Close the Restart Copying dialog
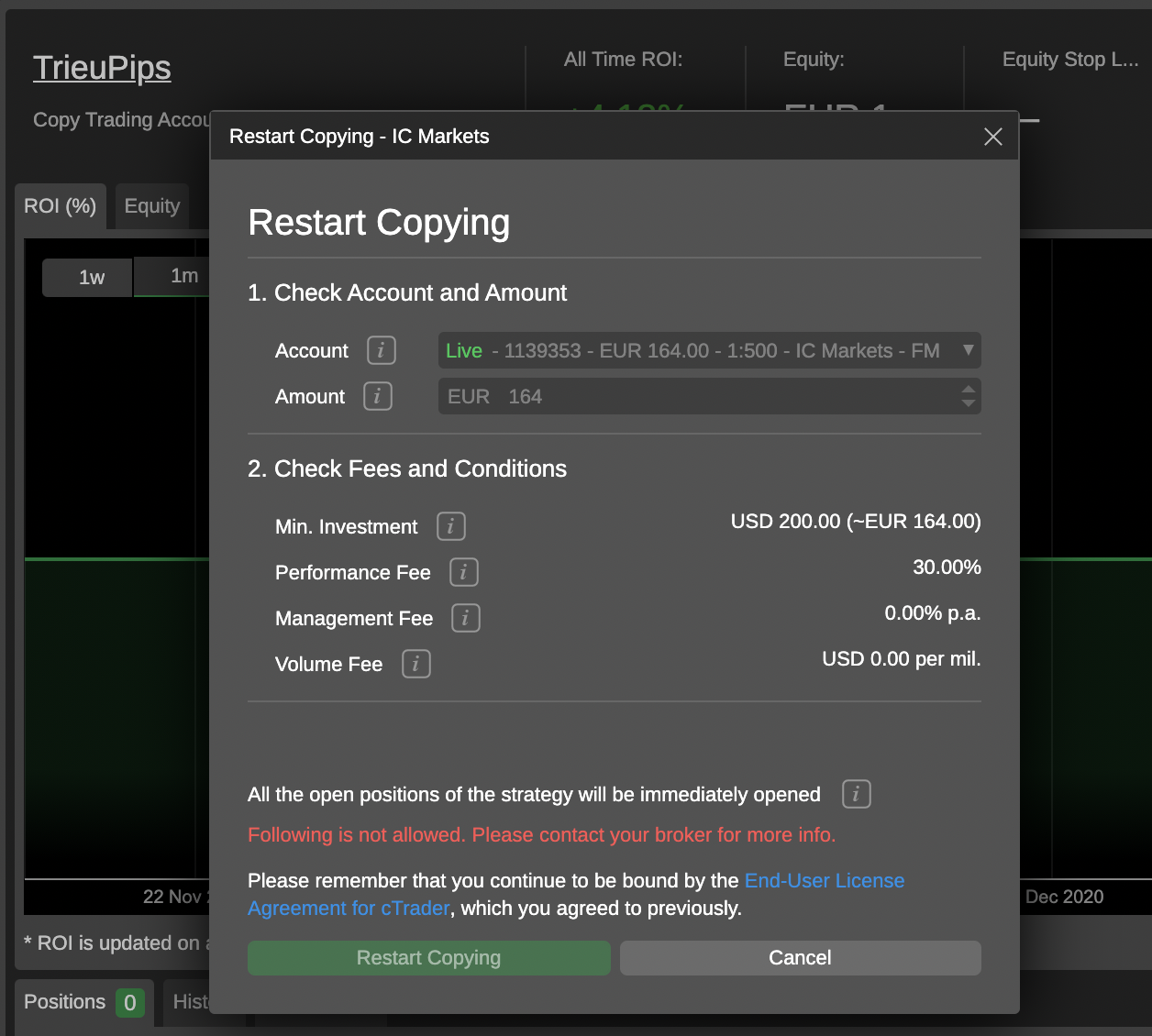This screenshot has height=1036, width=1152. (x=993, y=137)
